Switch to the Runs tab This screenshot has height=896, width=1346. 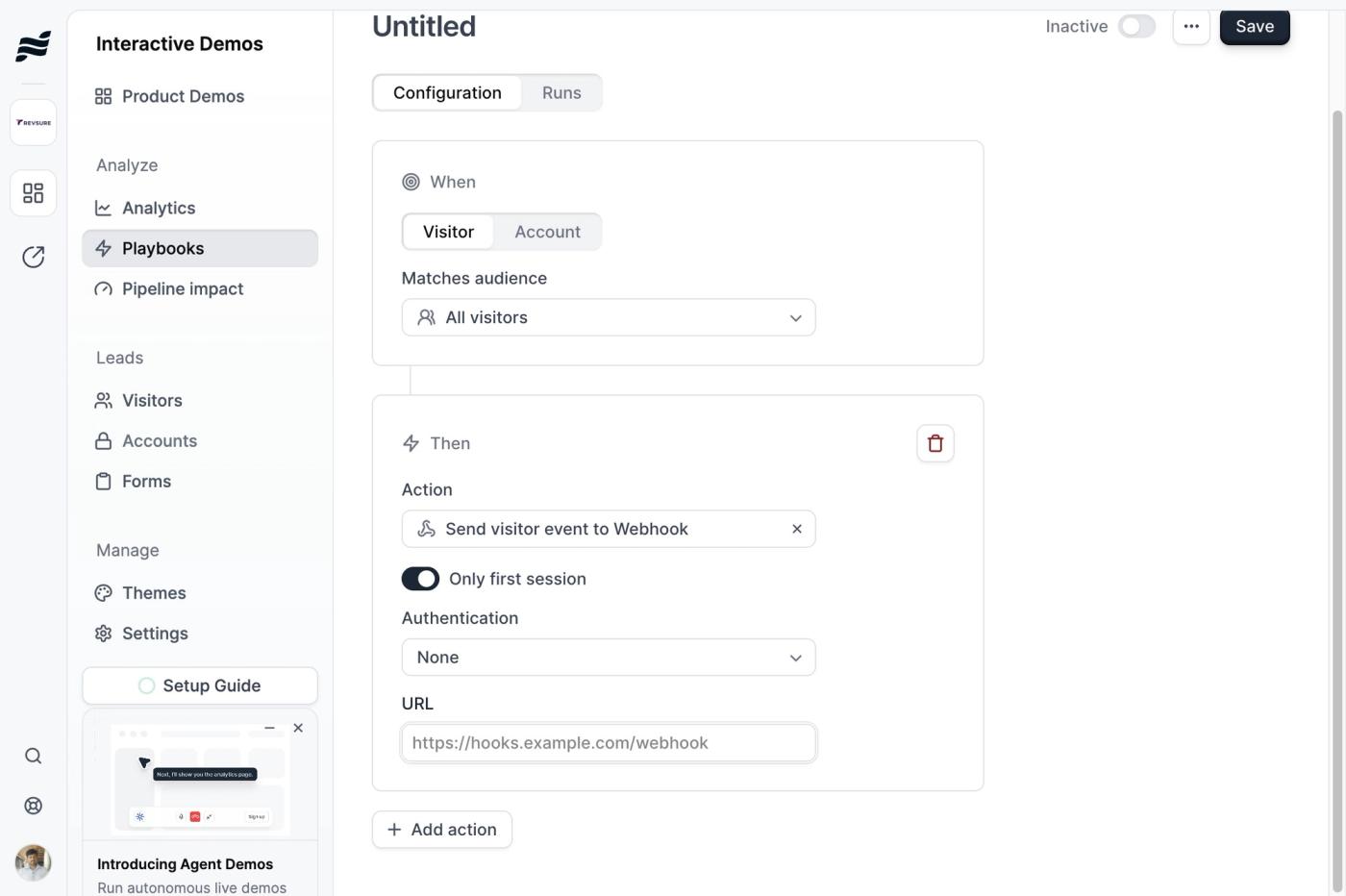click(x=561, y=92)
